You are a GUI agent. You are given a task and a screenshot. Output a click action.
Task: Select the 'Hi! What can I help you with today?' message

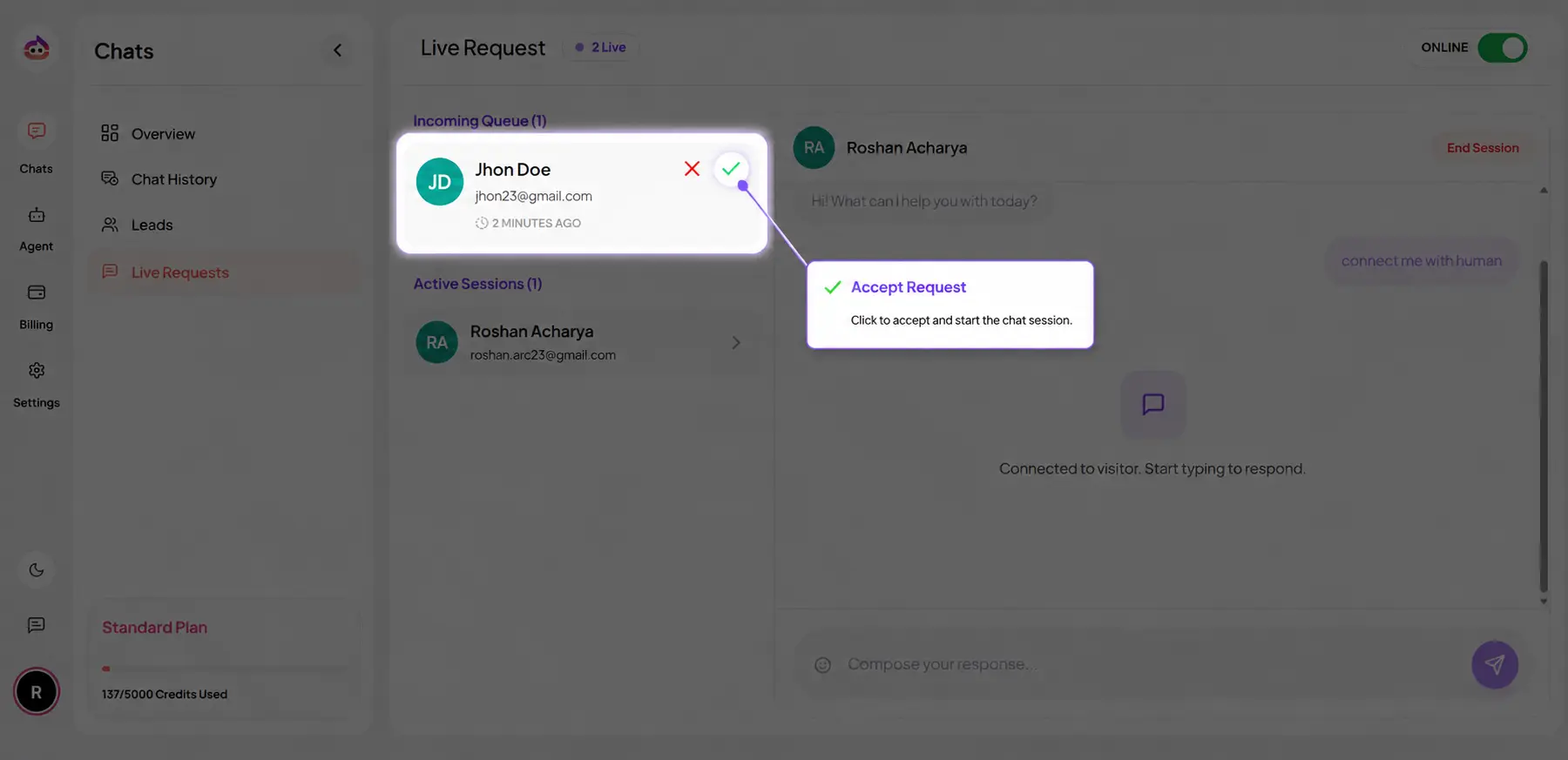point(924,201)
